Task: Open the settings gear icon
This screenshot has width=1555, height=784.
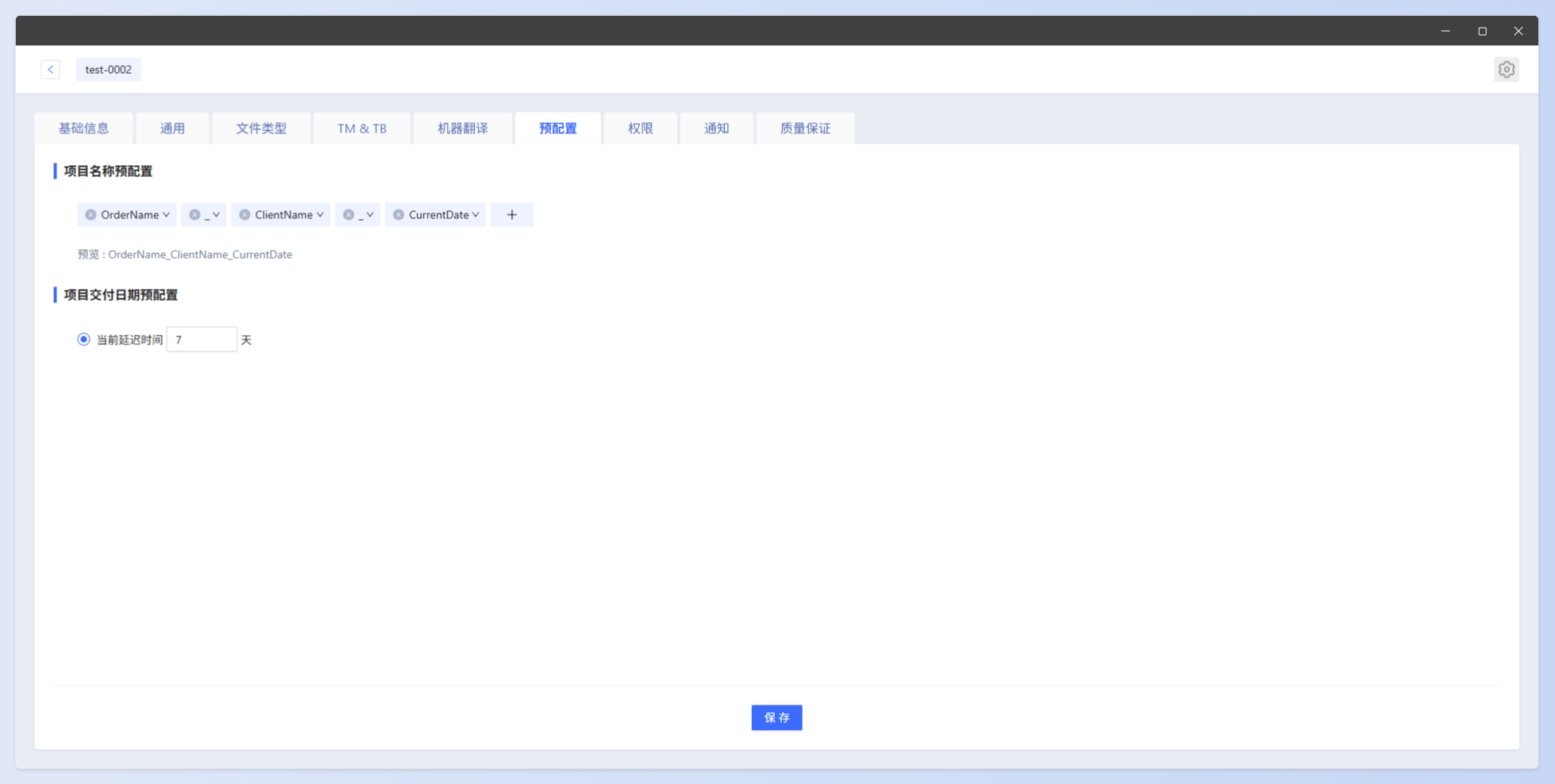Action: click(x=1506, y=69)
